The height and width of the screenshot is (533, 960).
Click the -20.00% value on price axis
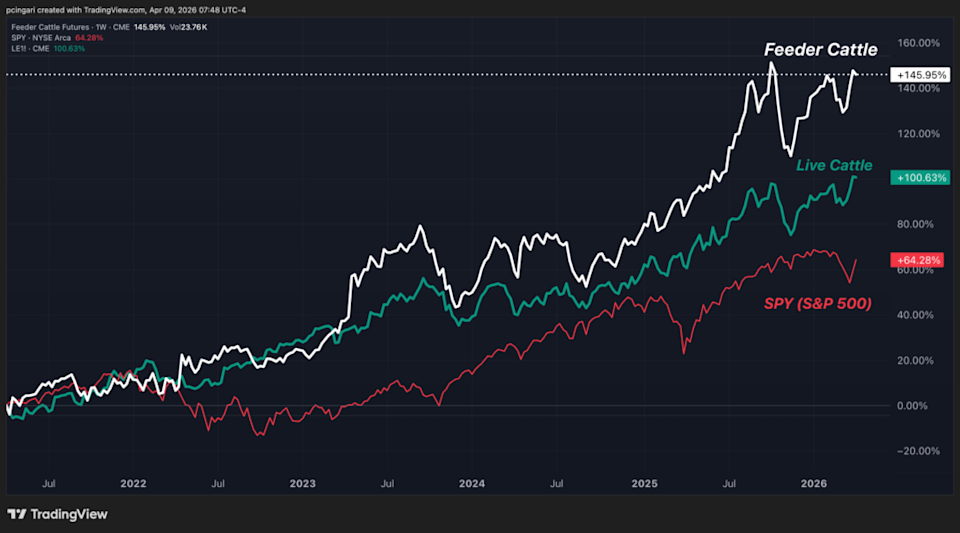click(x=919, y=450)
